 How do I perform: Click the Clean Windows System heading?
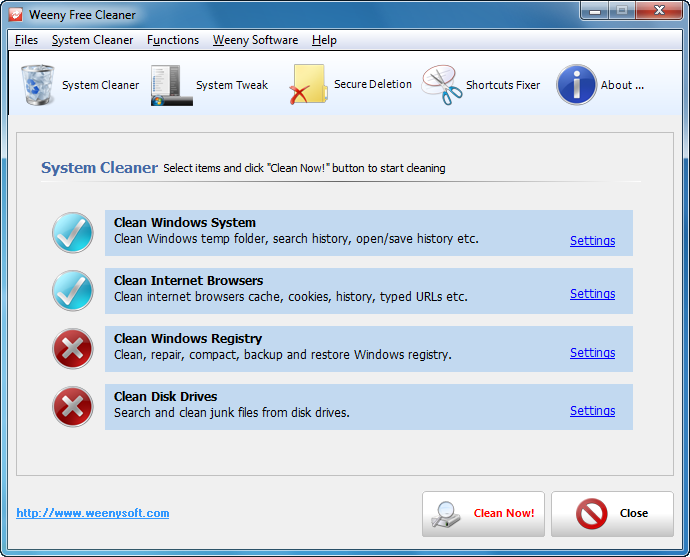tap(185, 223)
